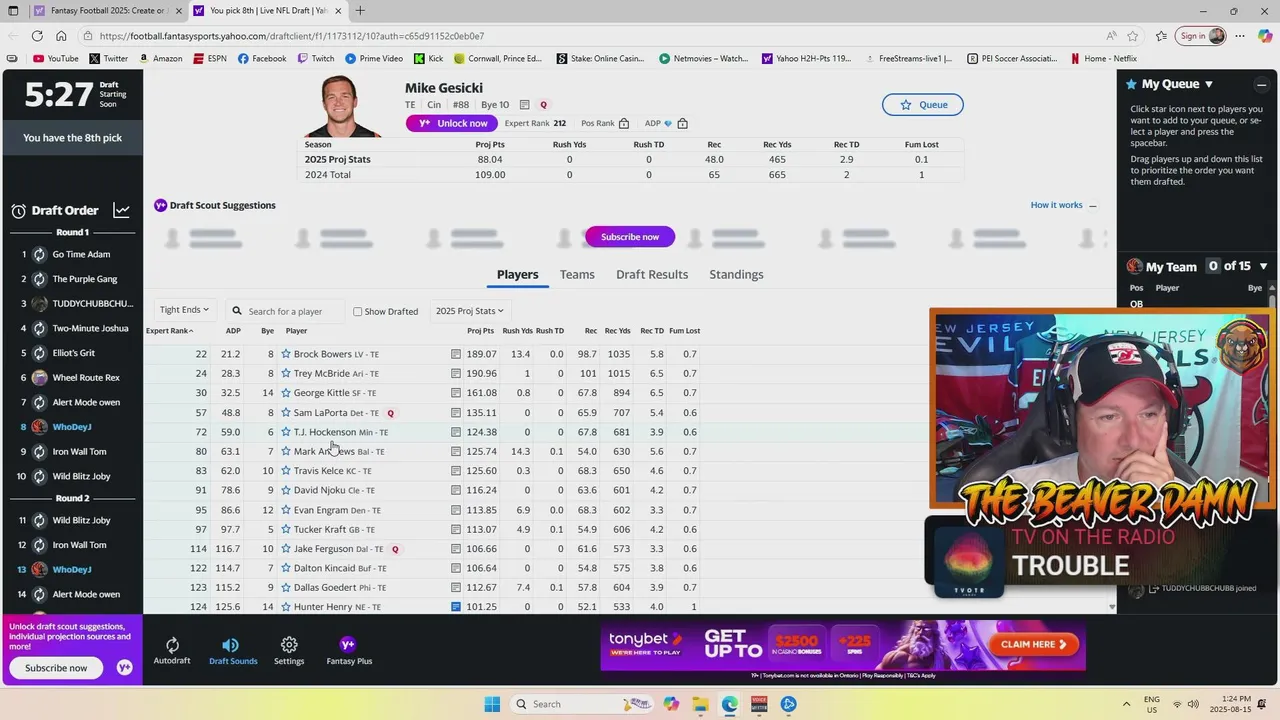Star Sam LaPorta to add to queue
This screenshot has width=1280, height=720.
click(x=285, y=412)
